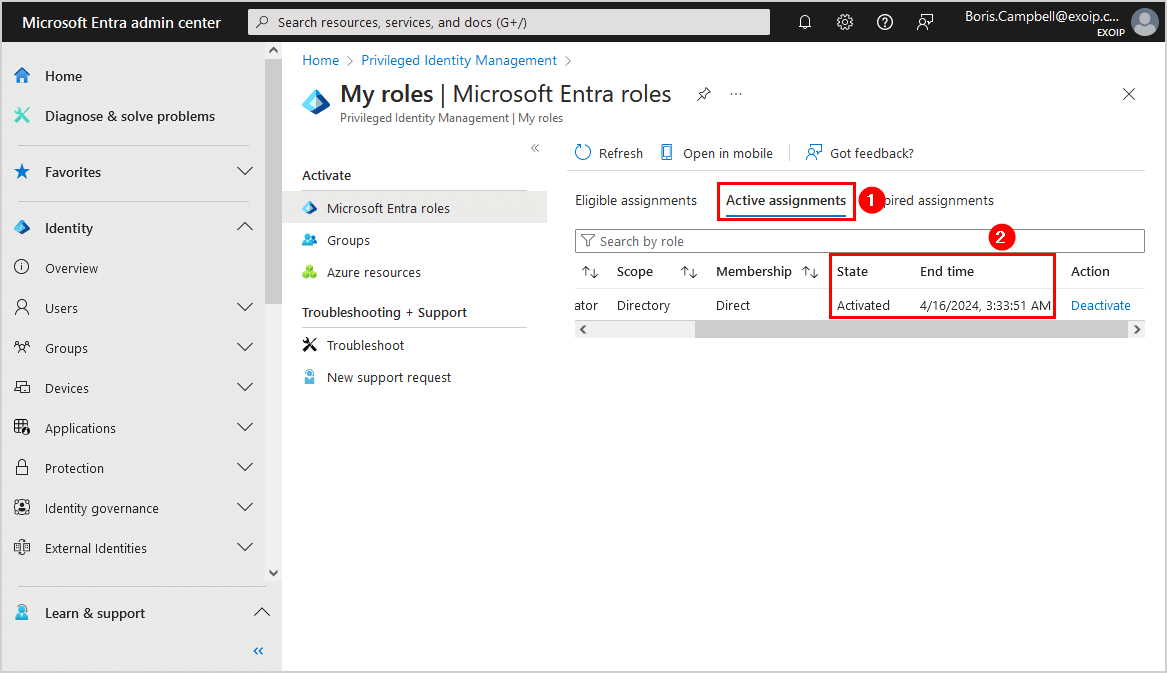
Task: Expand the Favorites section
Action: [x=245, y=172]
